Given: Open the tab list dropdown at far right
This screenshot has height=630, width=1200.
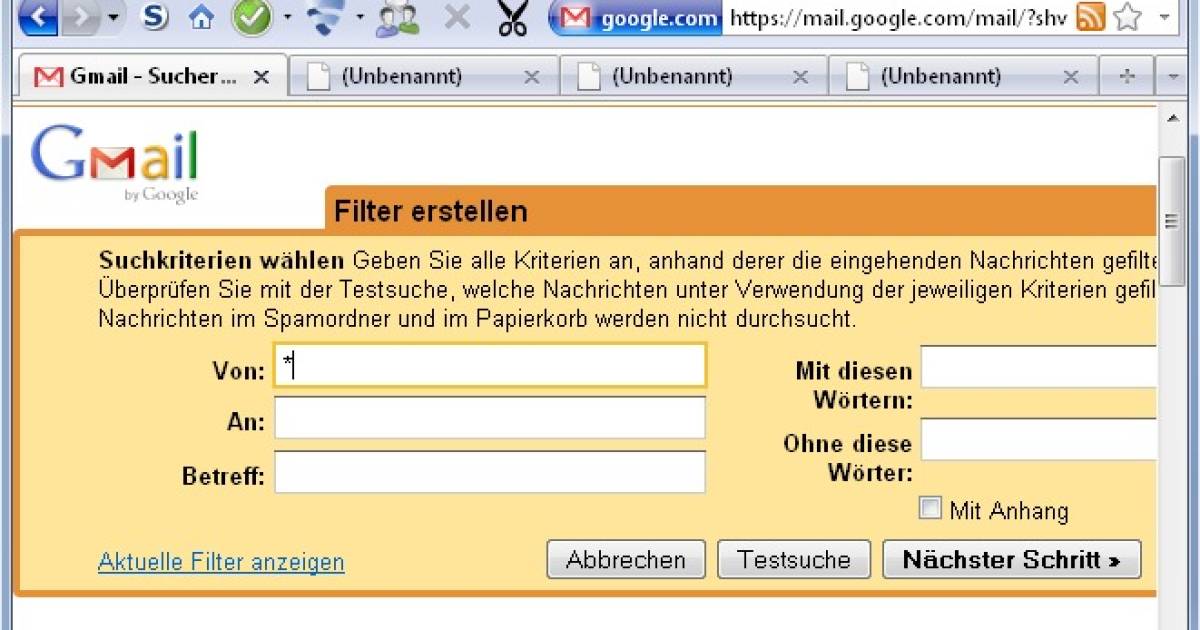Looking at the screenshot, I should [1172, 75].
